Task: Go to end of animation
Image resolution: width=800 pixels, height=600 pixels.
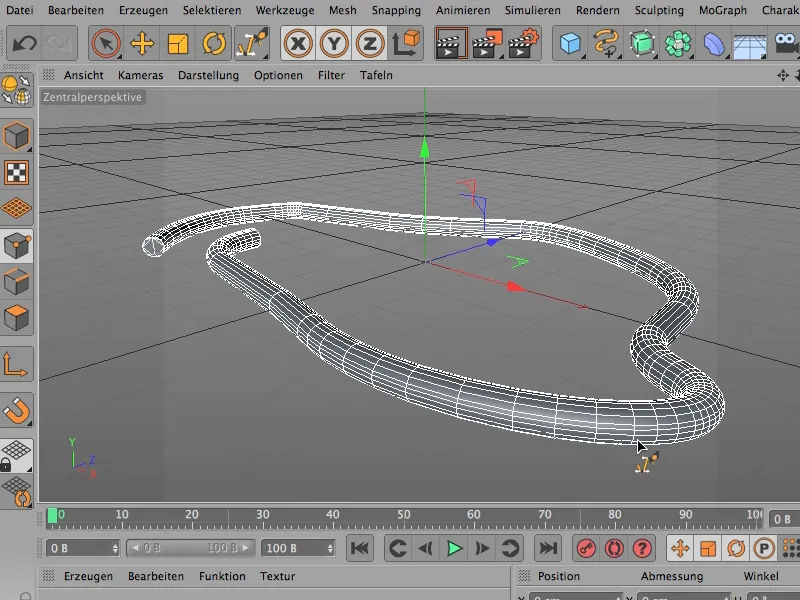Action: 548,548
